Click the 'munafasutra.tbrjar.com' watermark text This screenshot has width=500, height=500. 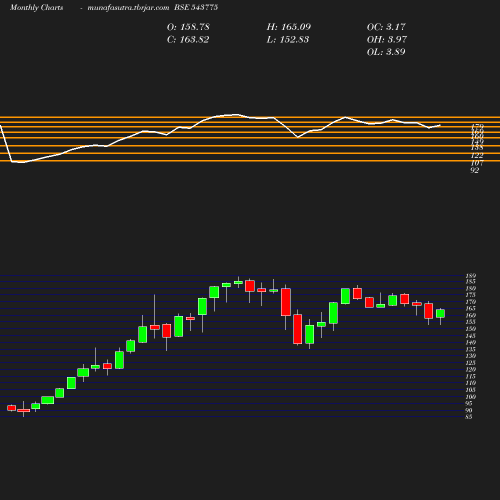pyautogui.click(x=128, y=8)
